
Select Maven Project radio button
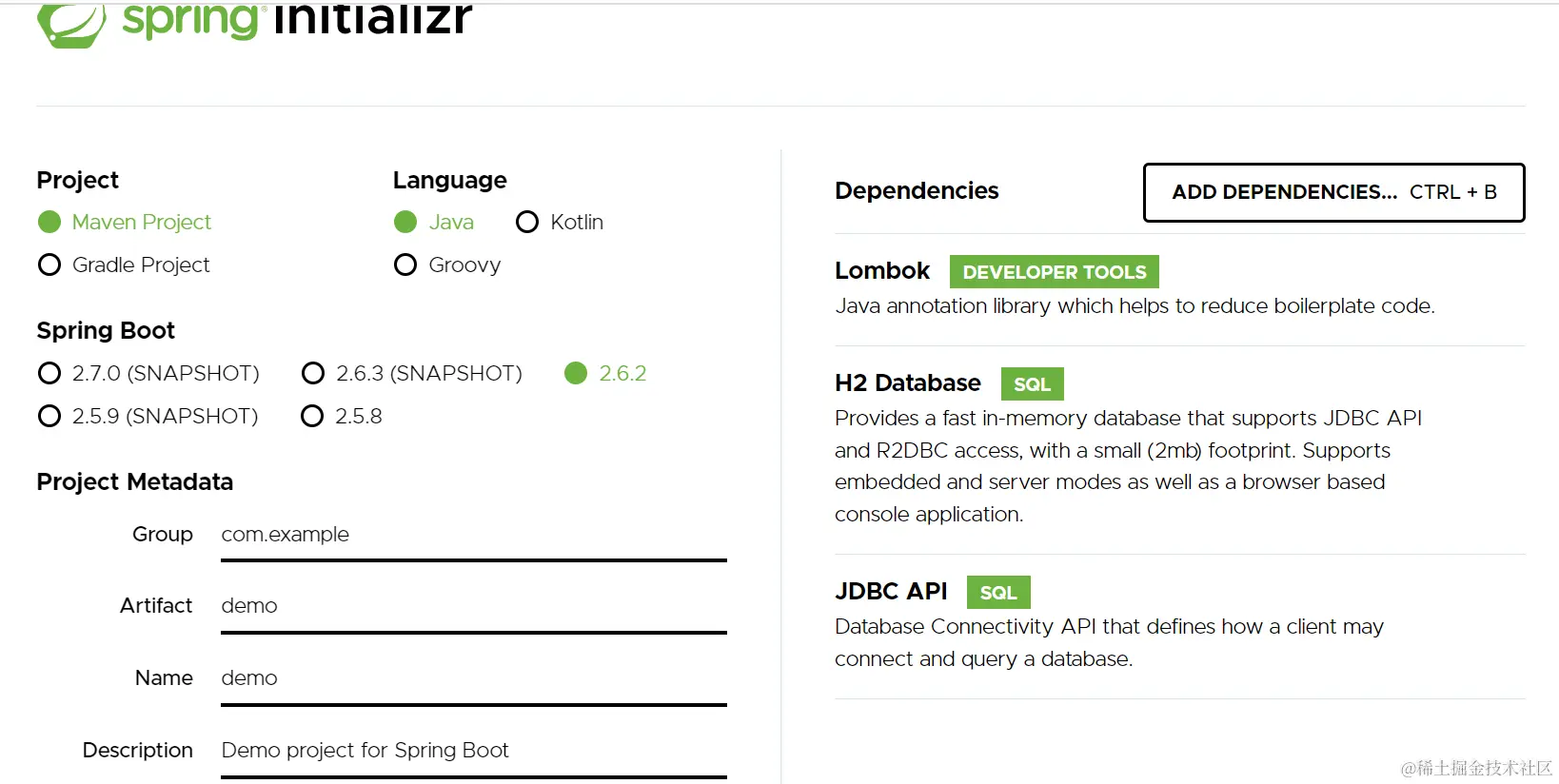[49, 223]
